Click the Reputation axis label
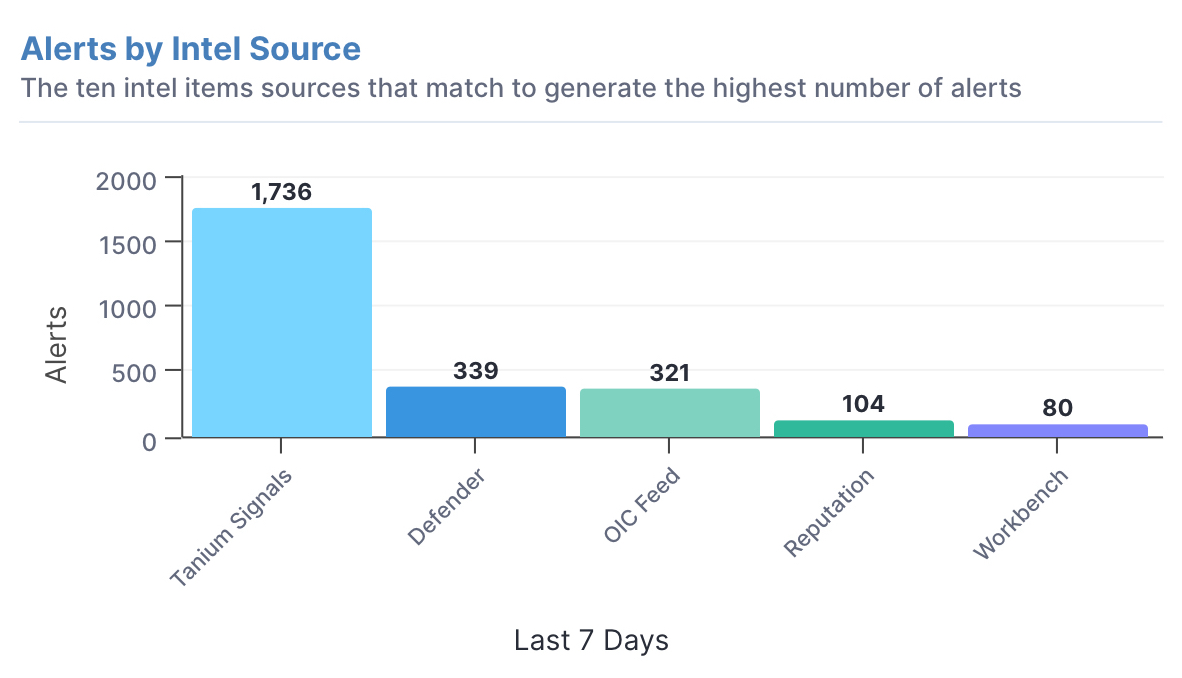Screen dimensions: 1182x678 coord(828,513)
